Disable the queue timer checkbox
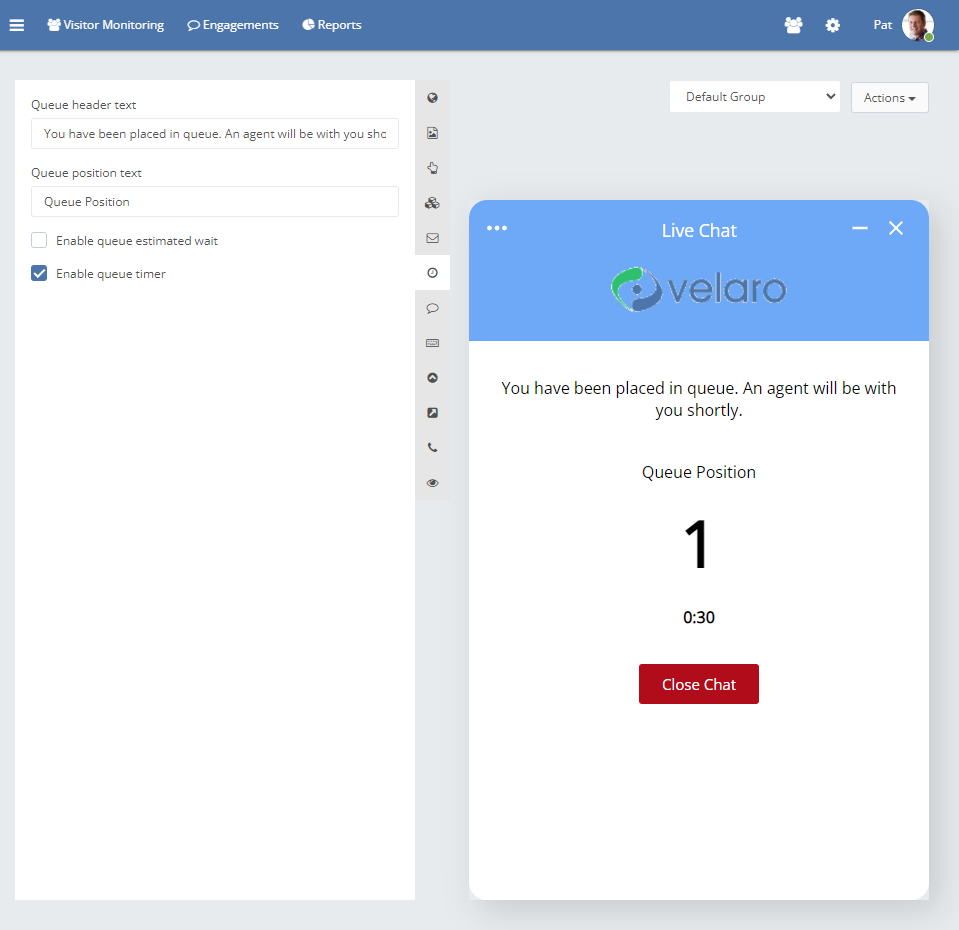 [x=39, y=273]
